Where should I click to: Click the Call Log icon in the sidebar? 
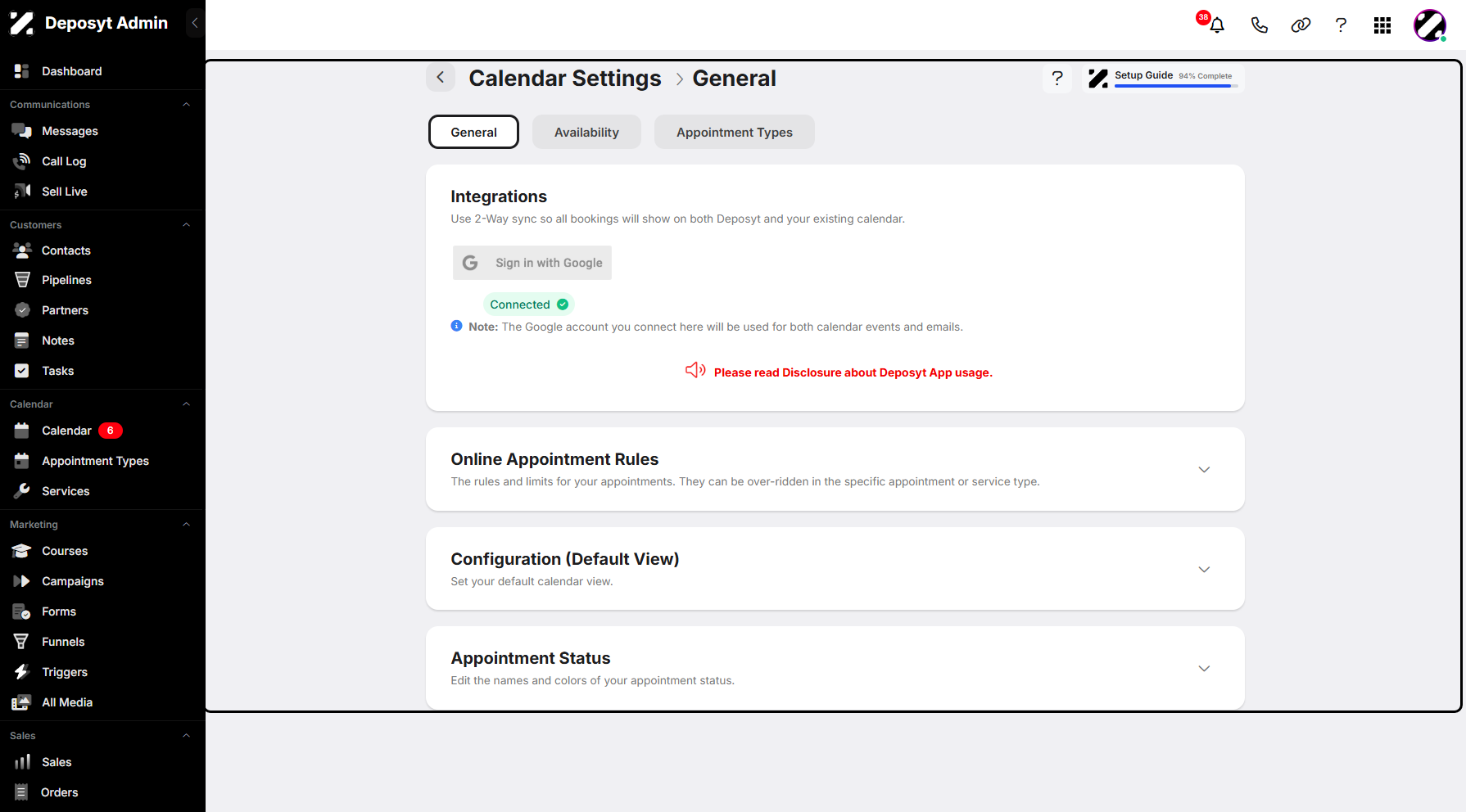coord(22,161)
